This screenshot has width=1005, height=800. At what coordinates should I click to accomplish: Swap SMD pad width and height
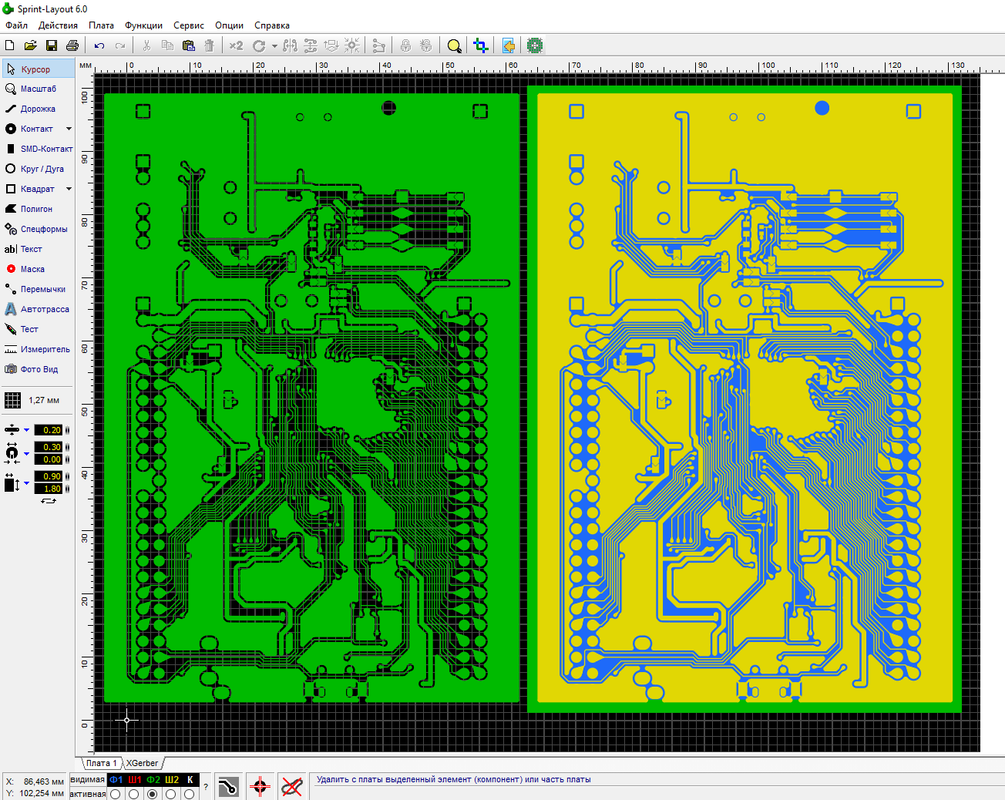(x=48, y=501)
